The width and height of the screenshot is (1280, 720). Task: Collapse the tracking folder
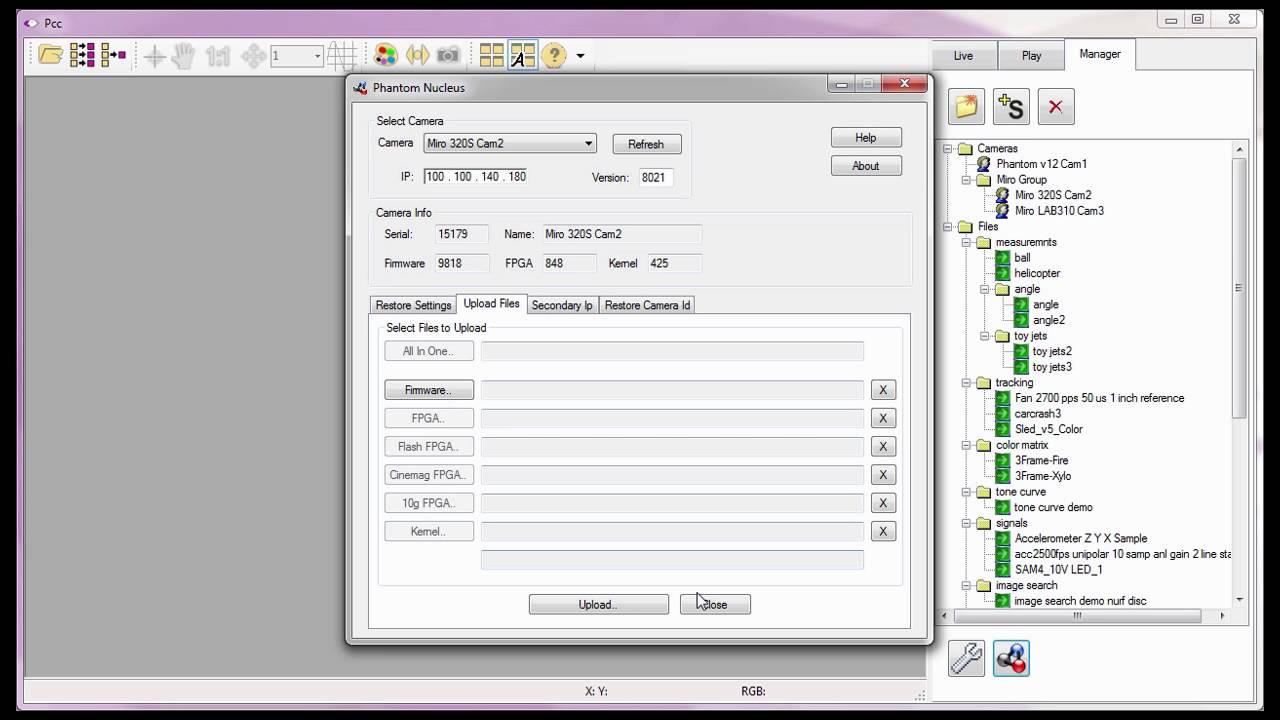point(967,383)
